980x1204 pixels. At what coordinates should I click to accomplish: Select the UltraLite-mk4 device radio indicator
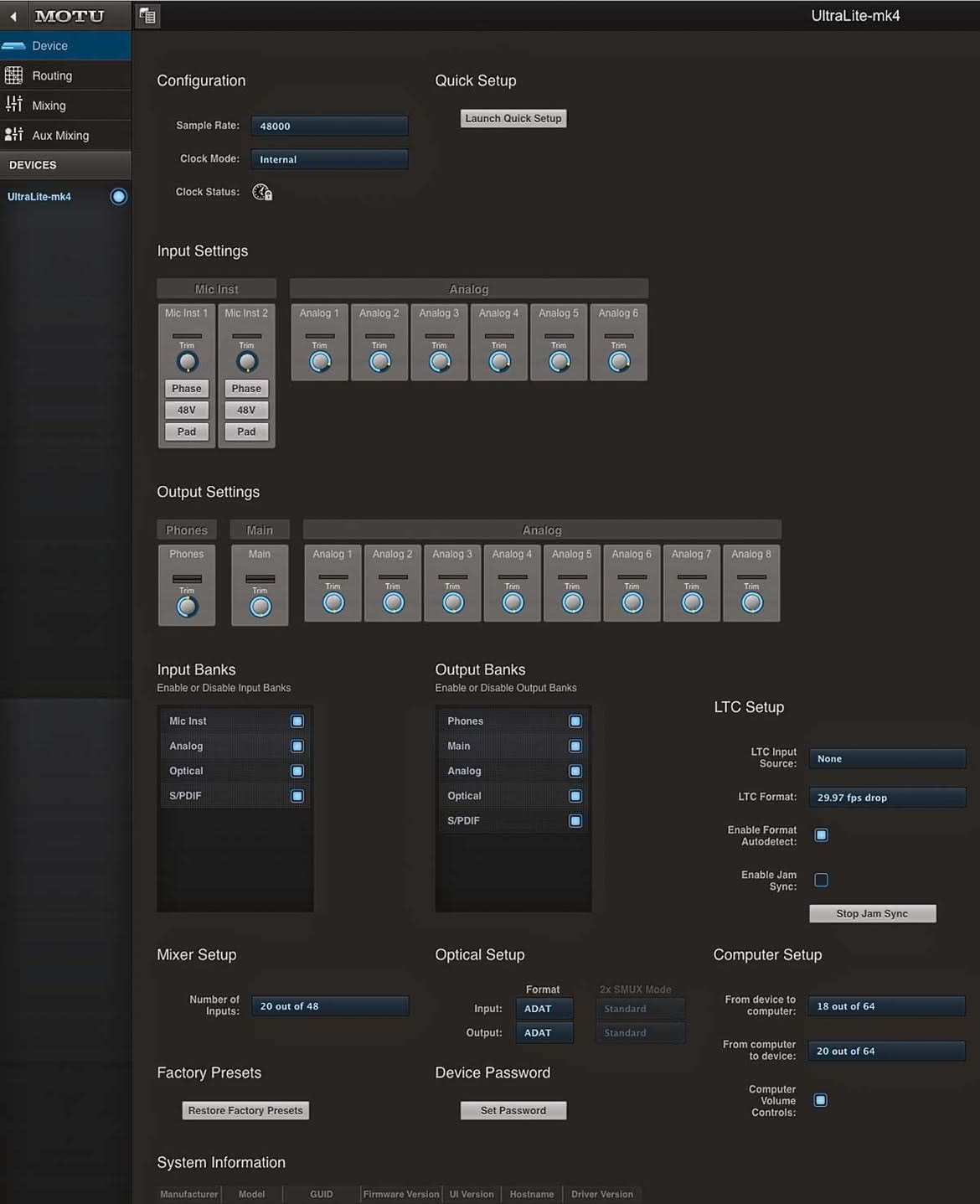(x=119, y=197)
